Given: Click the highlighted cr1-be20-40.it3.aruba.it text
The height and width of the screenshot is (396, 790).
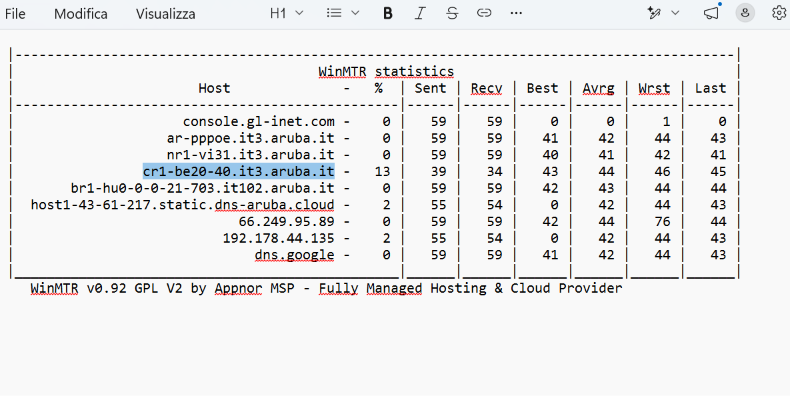Looking at the screenshot, I should tap(239, 172).
